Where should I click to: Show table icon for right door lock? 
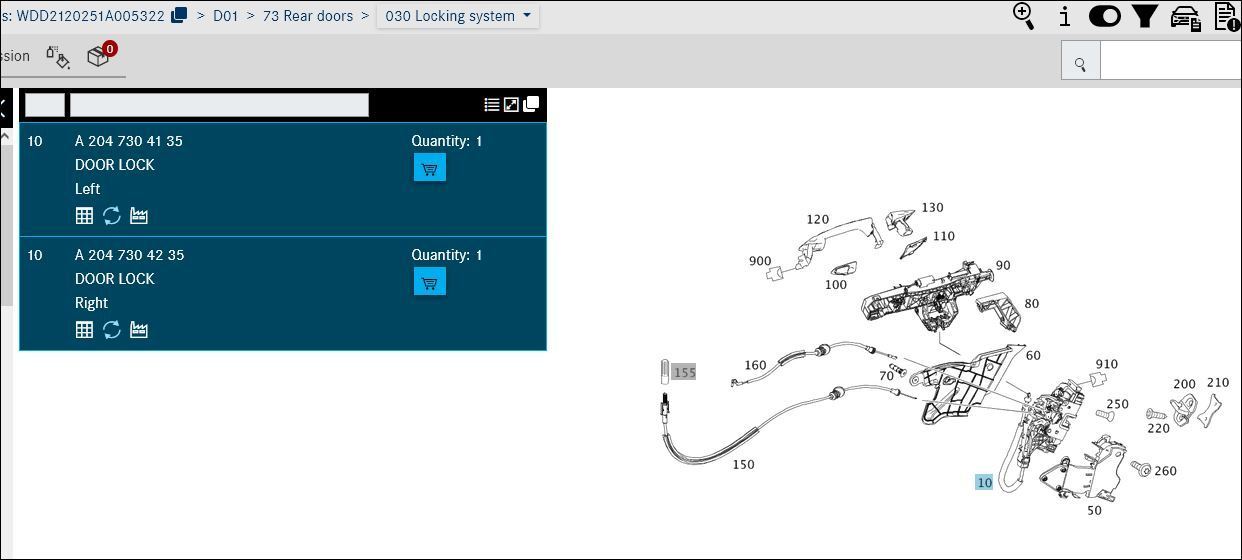click(x=85, y=330)
